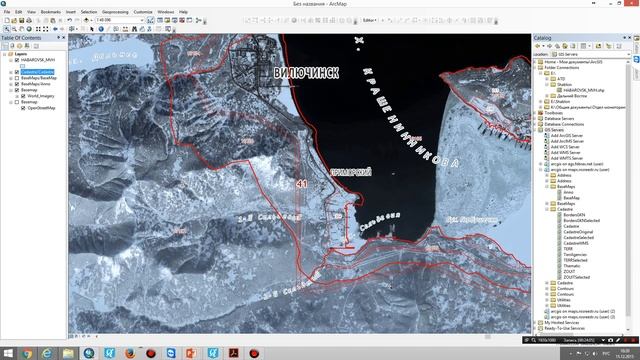
Task: Open the Windows menu
Action: pos(165,12)
